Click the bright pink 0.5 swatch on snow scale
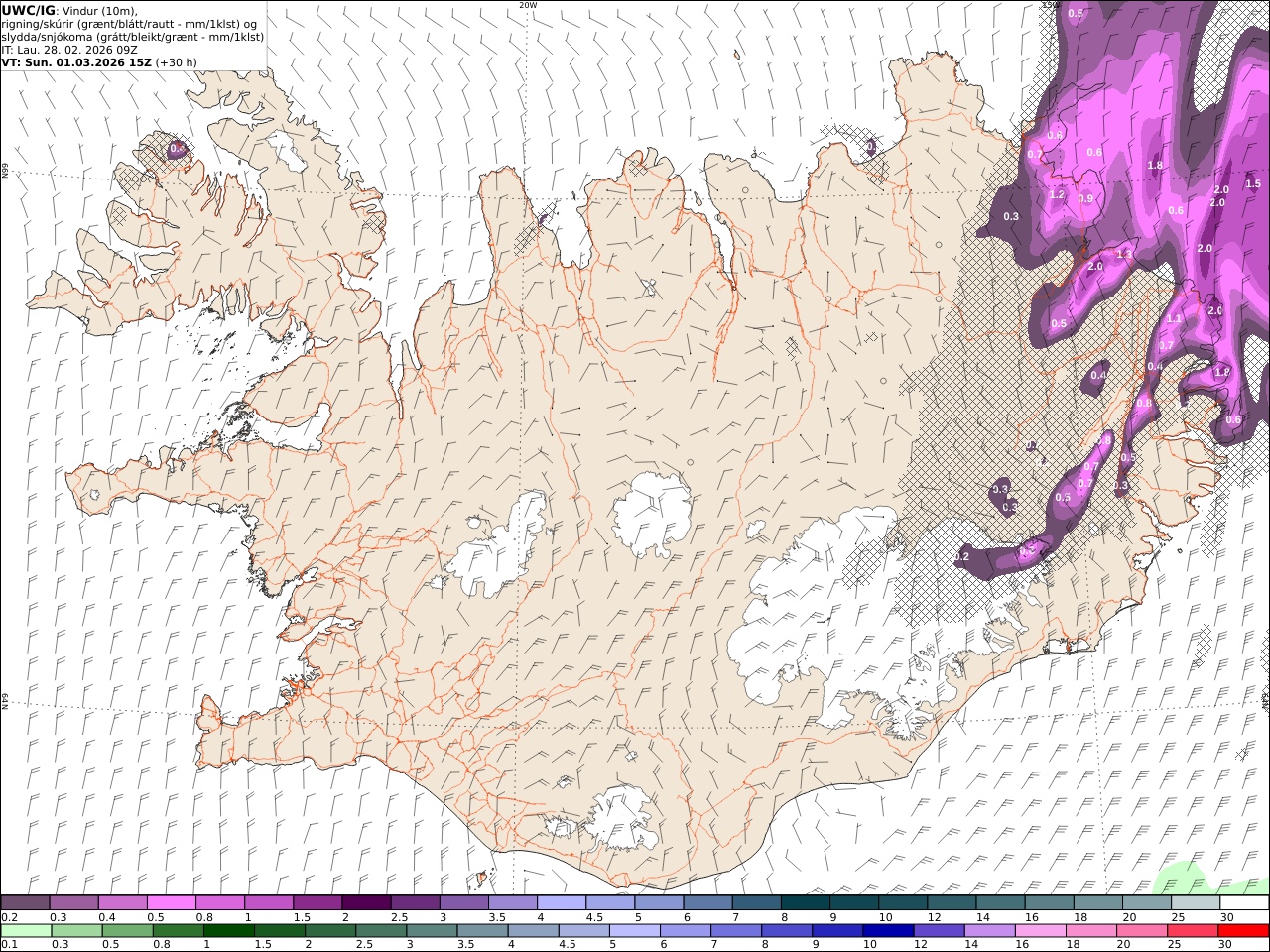 click(171, 902)
